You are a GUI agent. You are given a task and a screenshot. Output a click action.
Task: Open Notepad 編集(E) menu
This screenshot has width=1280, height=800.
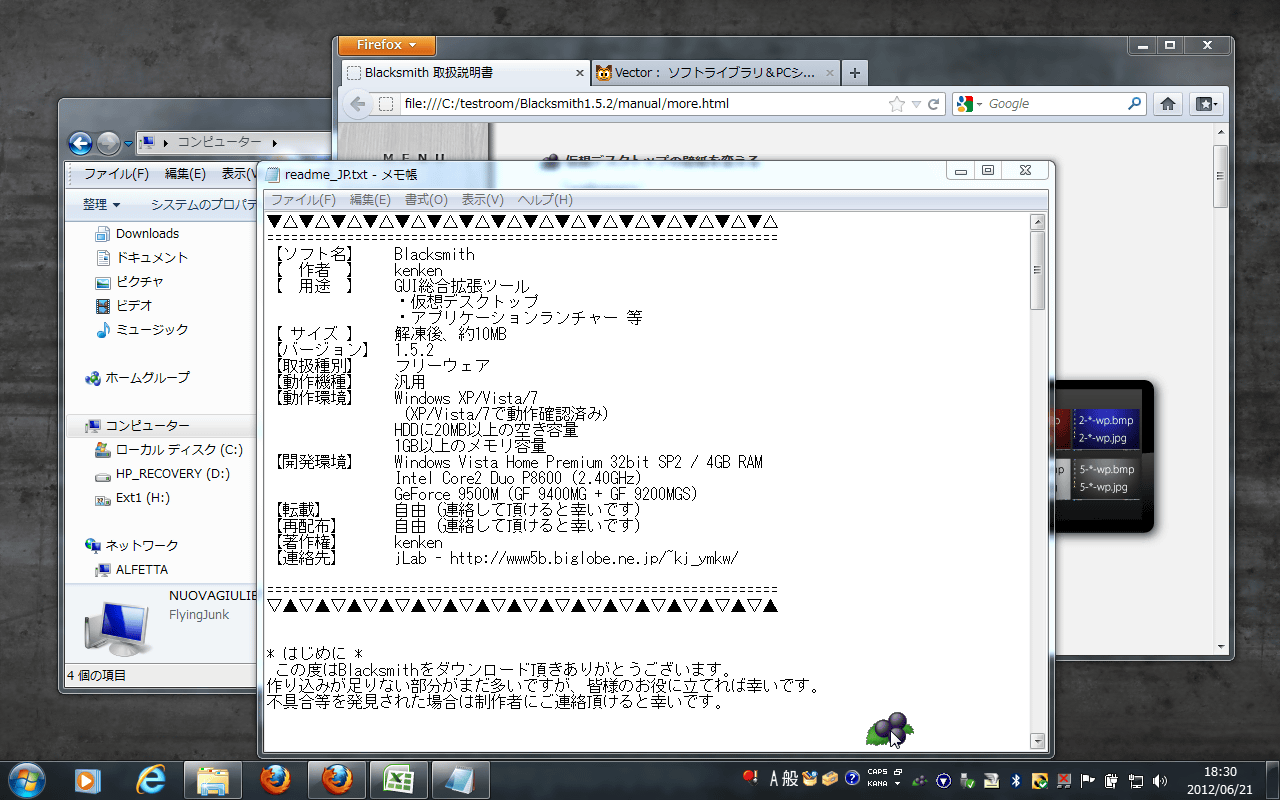370,200
